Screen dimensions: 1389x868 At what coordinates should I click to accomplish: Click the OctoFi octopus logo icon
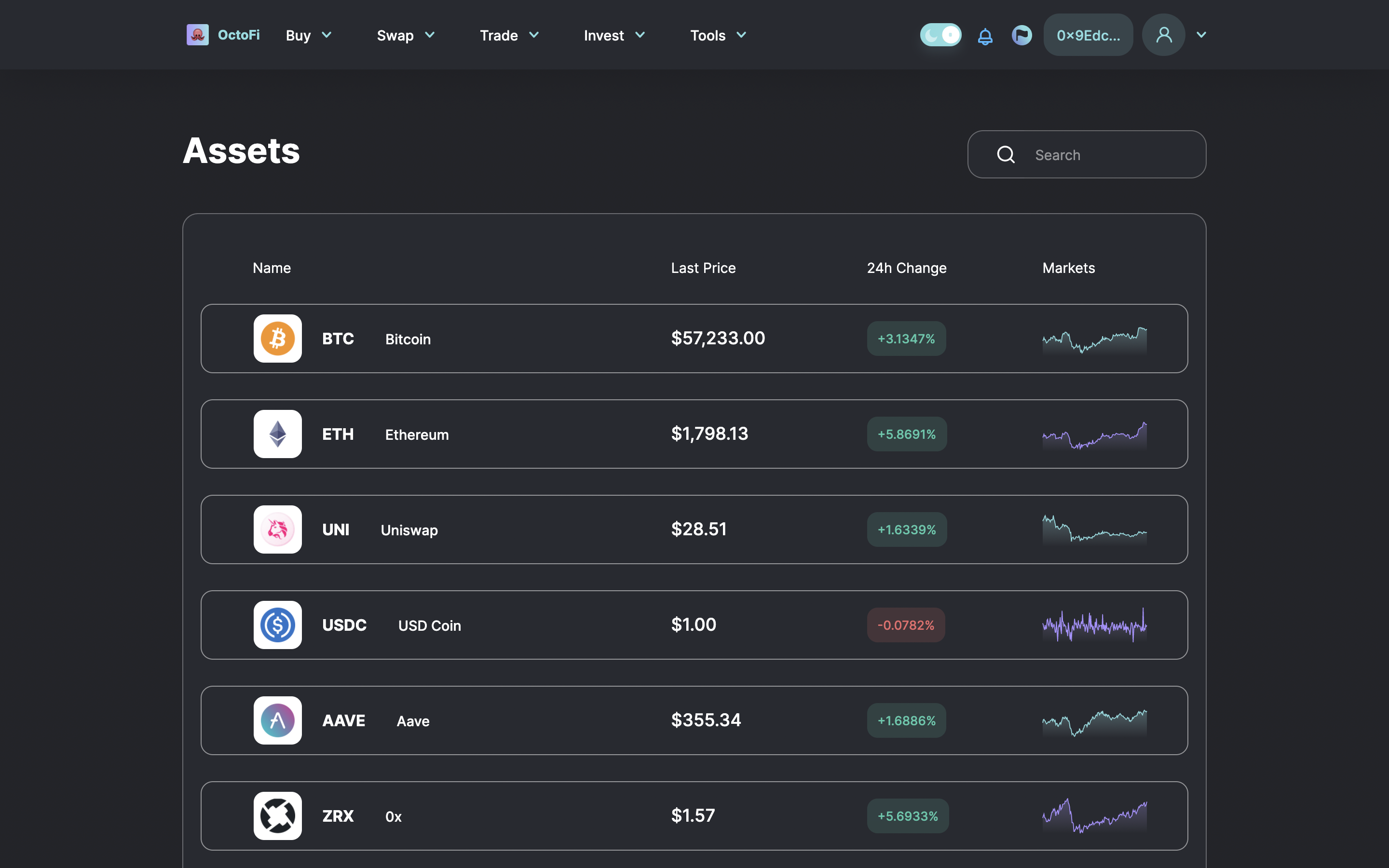[197, 35]
